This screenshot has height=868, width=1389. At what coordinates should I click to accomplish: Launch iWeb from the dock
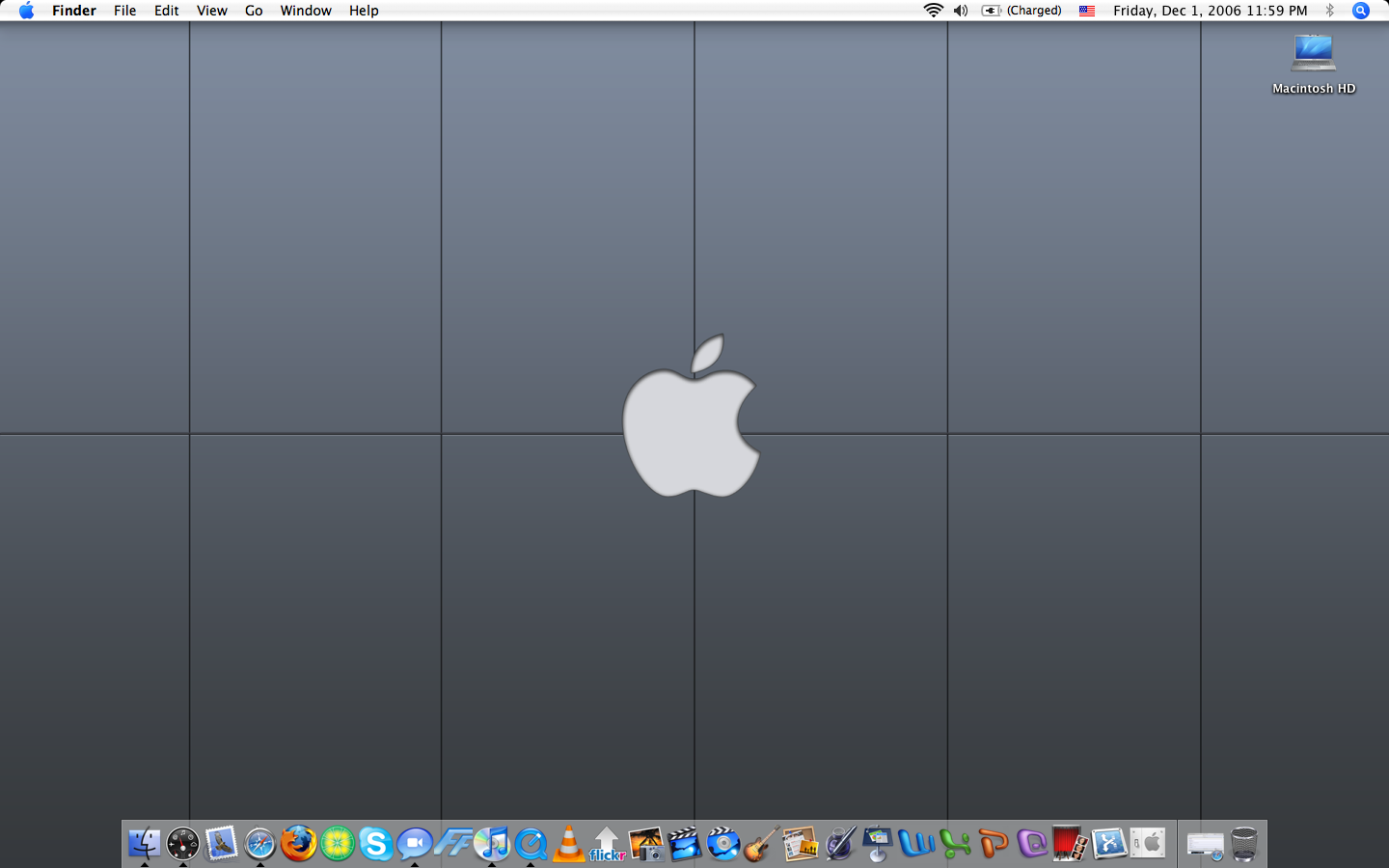[x=801, y=844]
